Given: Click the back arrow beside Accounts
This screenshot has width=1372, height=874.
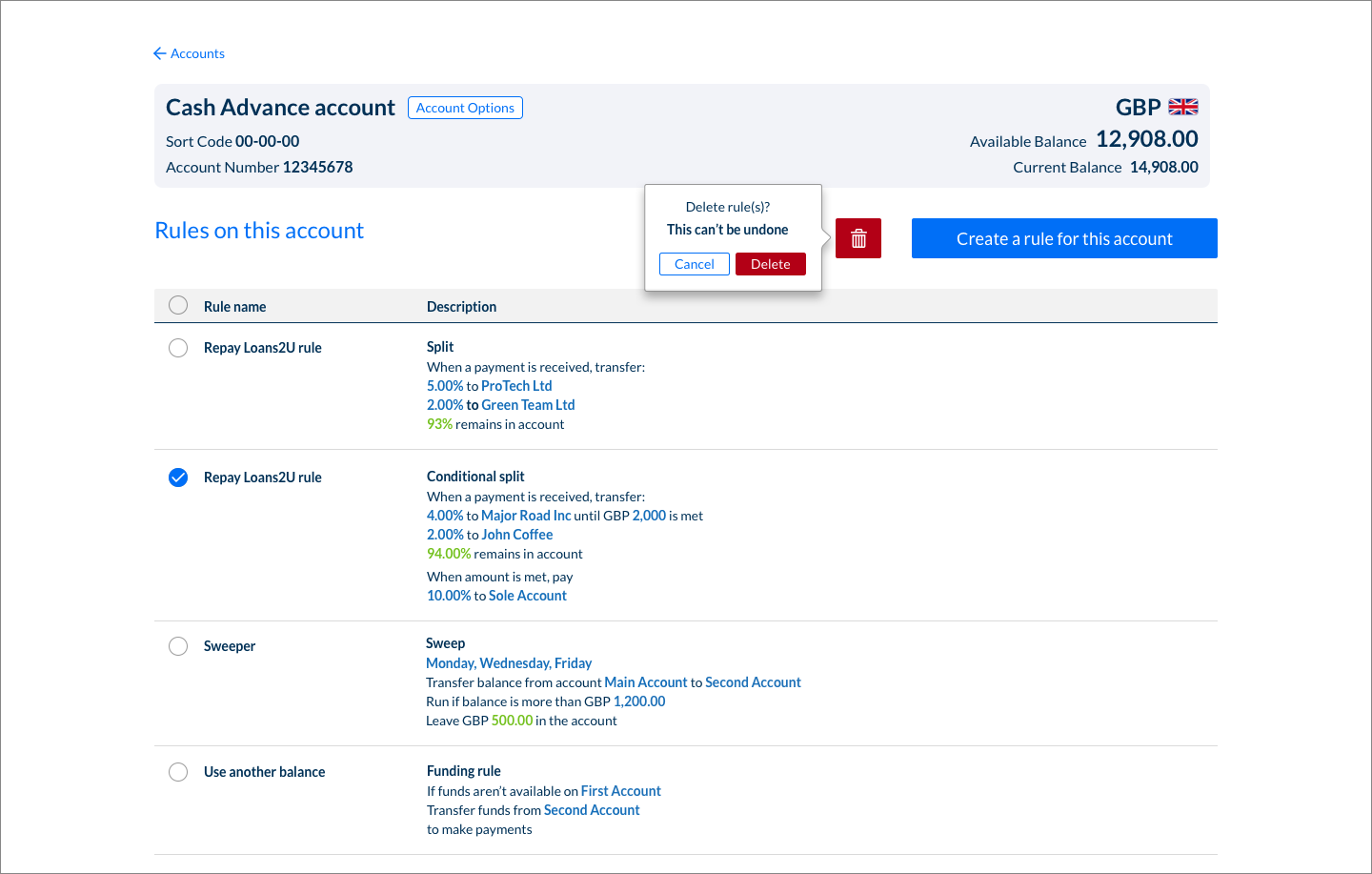Looking at the screenshot, I should [159, 53].
